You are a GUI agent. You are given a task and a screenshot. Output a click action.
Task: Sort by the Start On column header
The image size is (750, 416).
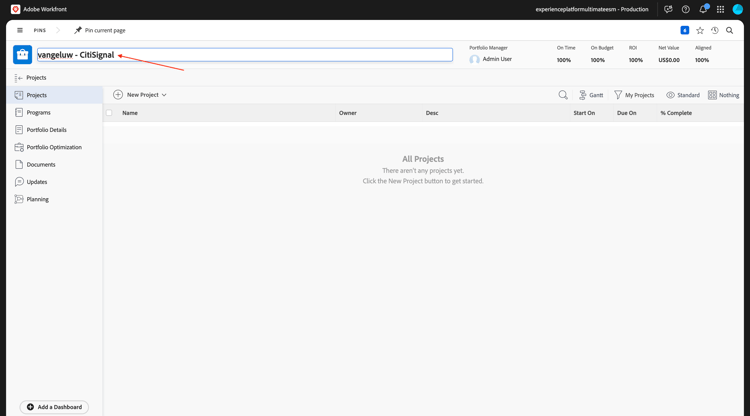click(x=584, y=113)
